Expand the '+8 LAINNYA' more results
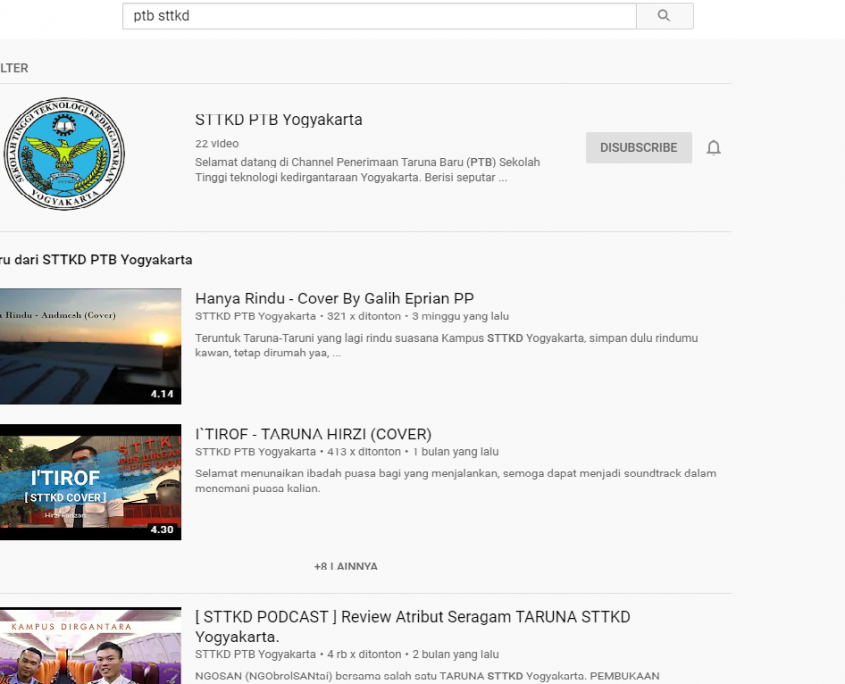The image size is (845, 684). (x=345, y=566)
